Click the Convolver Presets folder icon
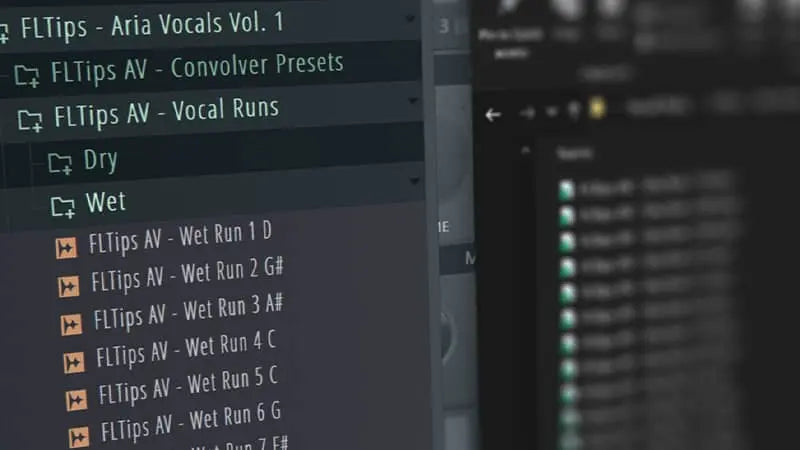The image size is (800, 450). (27, 76)
